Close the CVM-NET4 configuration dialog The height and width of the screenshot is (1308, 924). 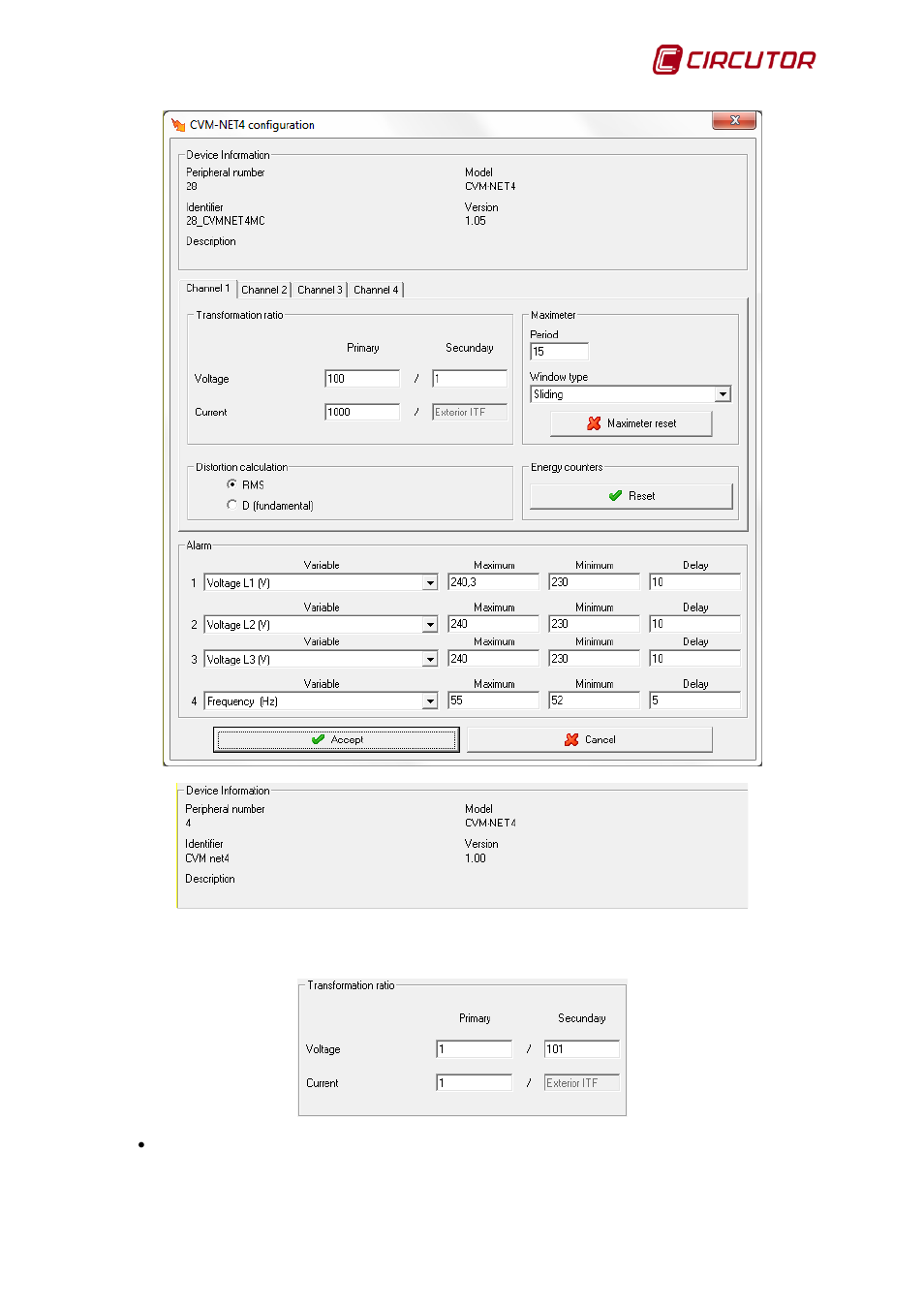[734, 120]
